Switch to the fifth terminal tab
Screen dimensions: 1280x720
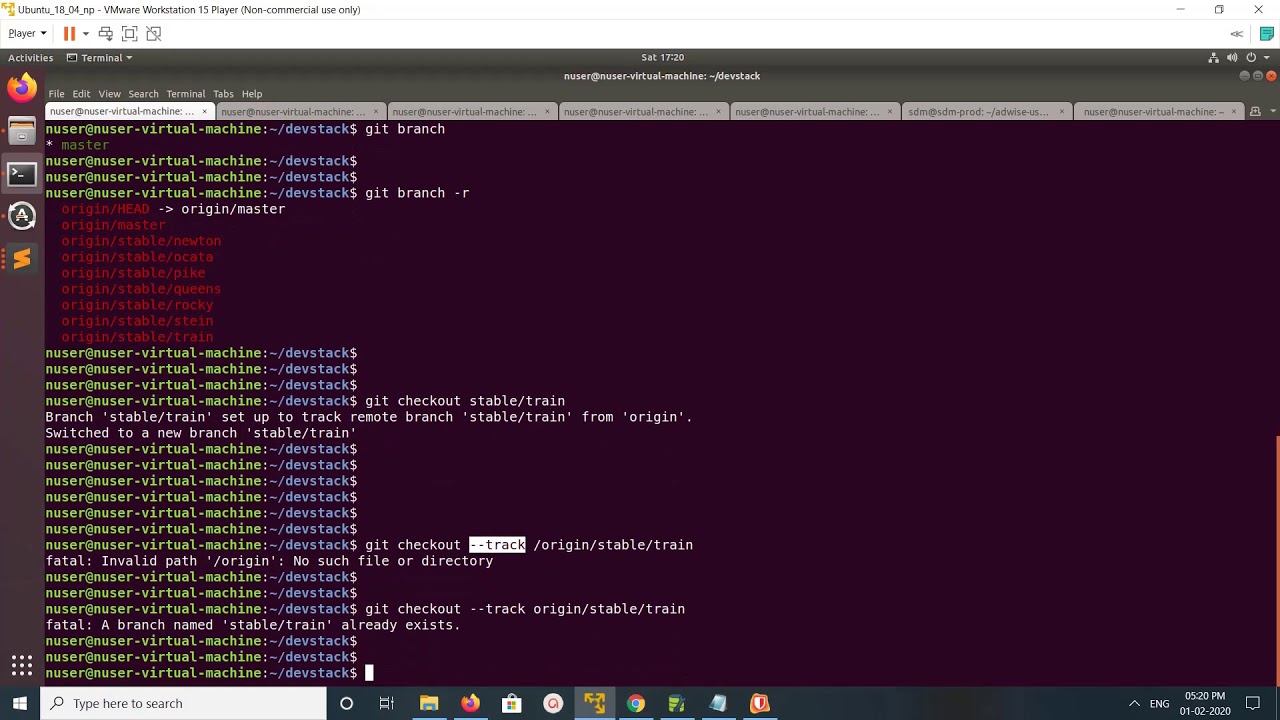tap(815, 112)
